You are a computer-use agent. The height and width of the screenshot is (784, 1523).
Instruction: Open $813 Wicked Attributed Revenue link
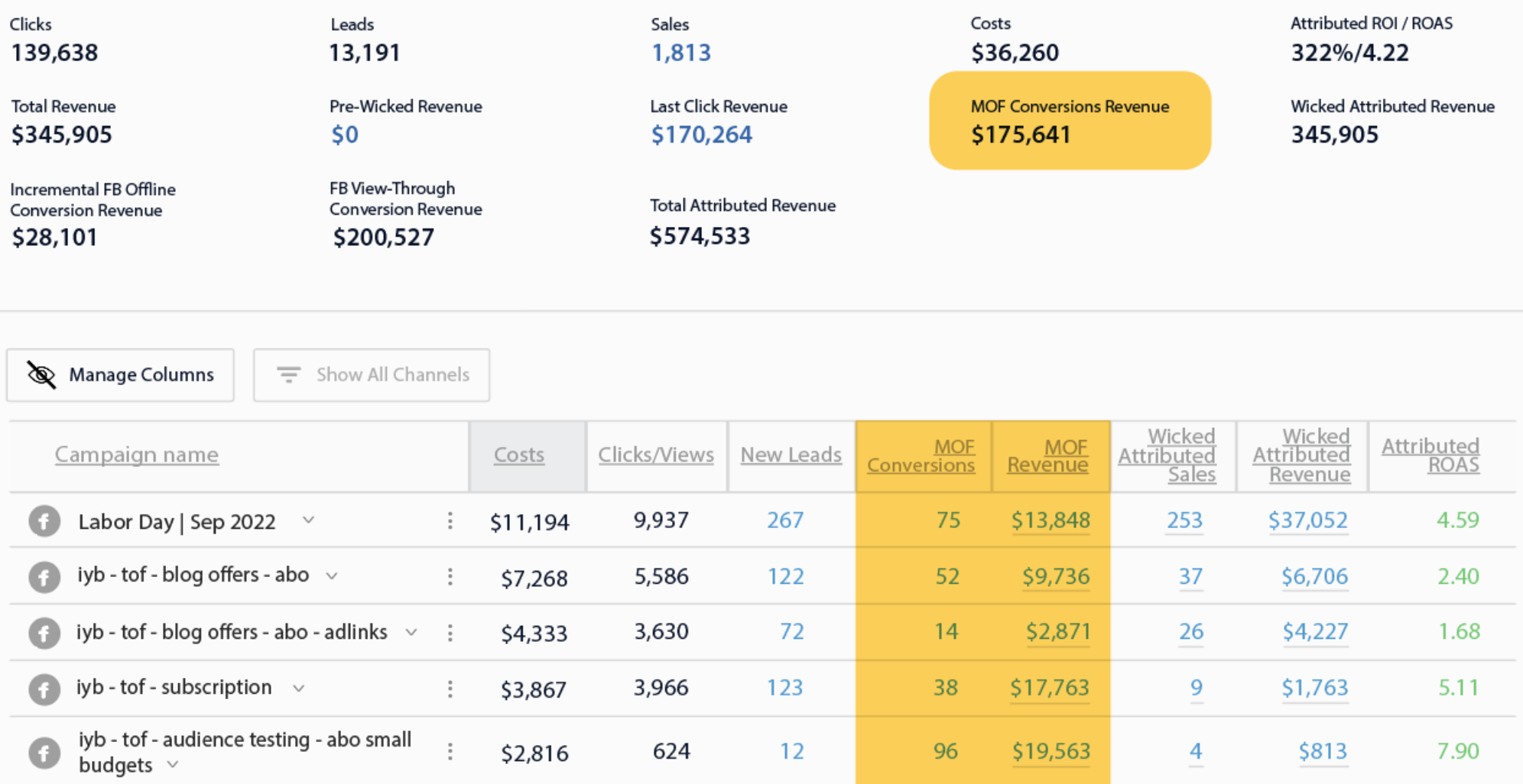tap(1323, 752)
